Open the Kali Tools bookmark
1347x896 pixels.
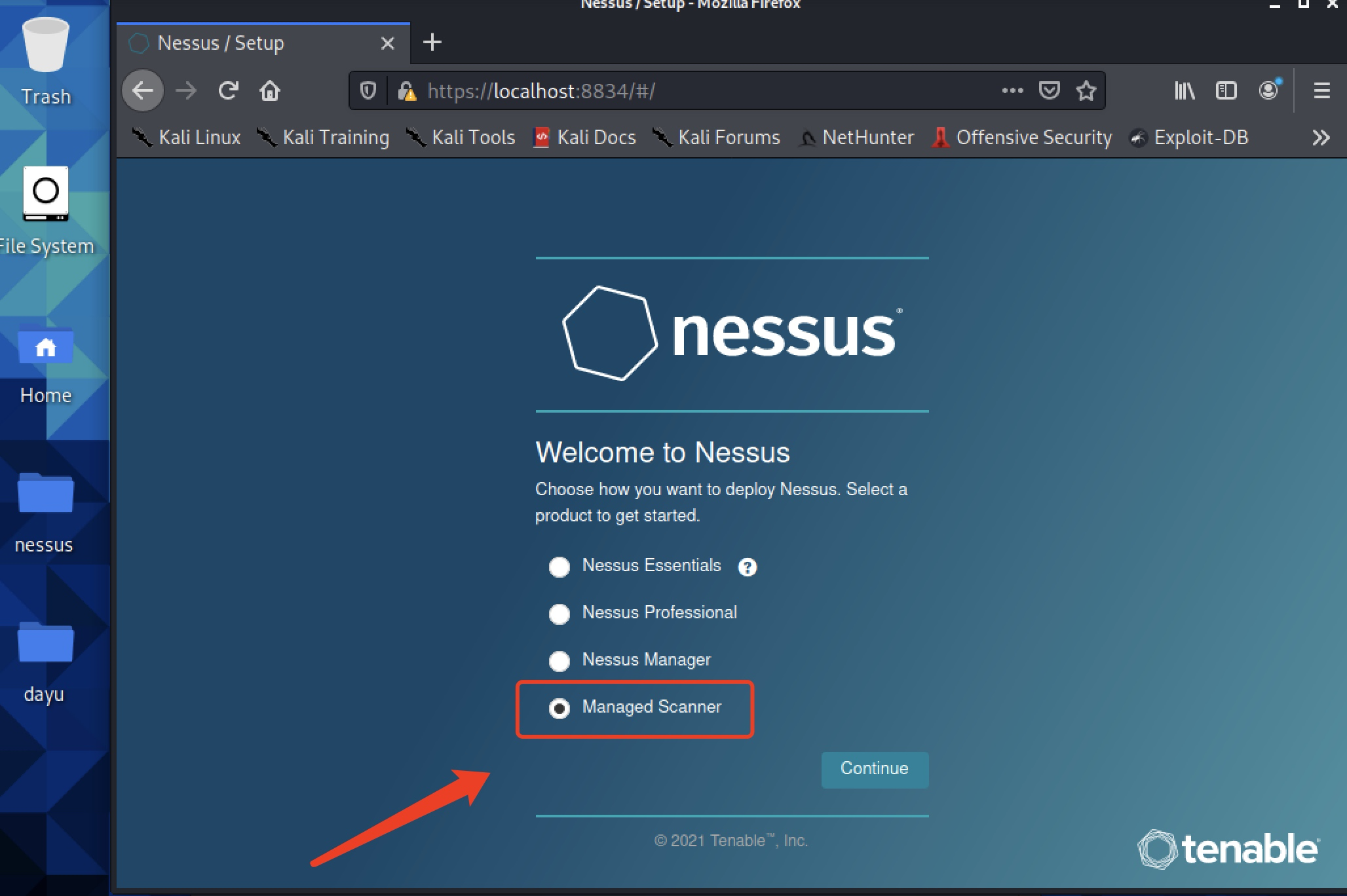[x=460, y=138]
